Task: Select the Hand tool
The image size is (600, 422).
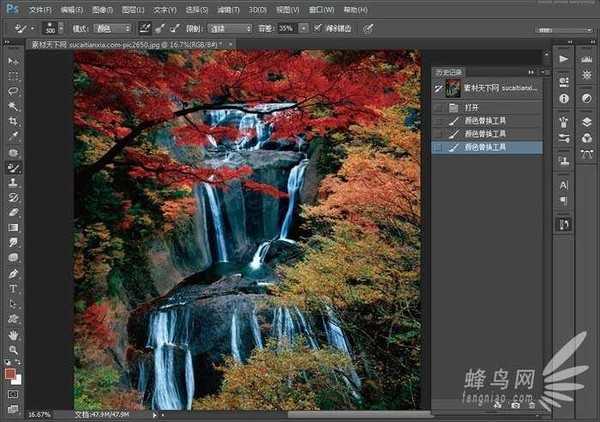Action: point(14,334)
